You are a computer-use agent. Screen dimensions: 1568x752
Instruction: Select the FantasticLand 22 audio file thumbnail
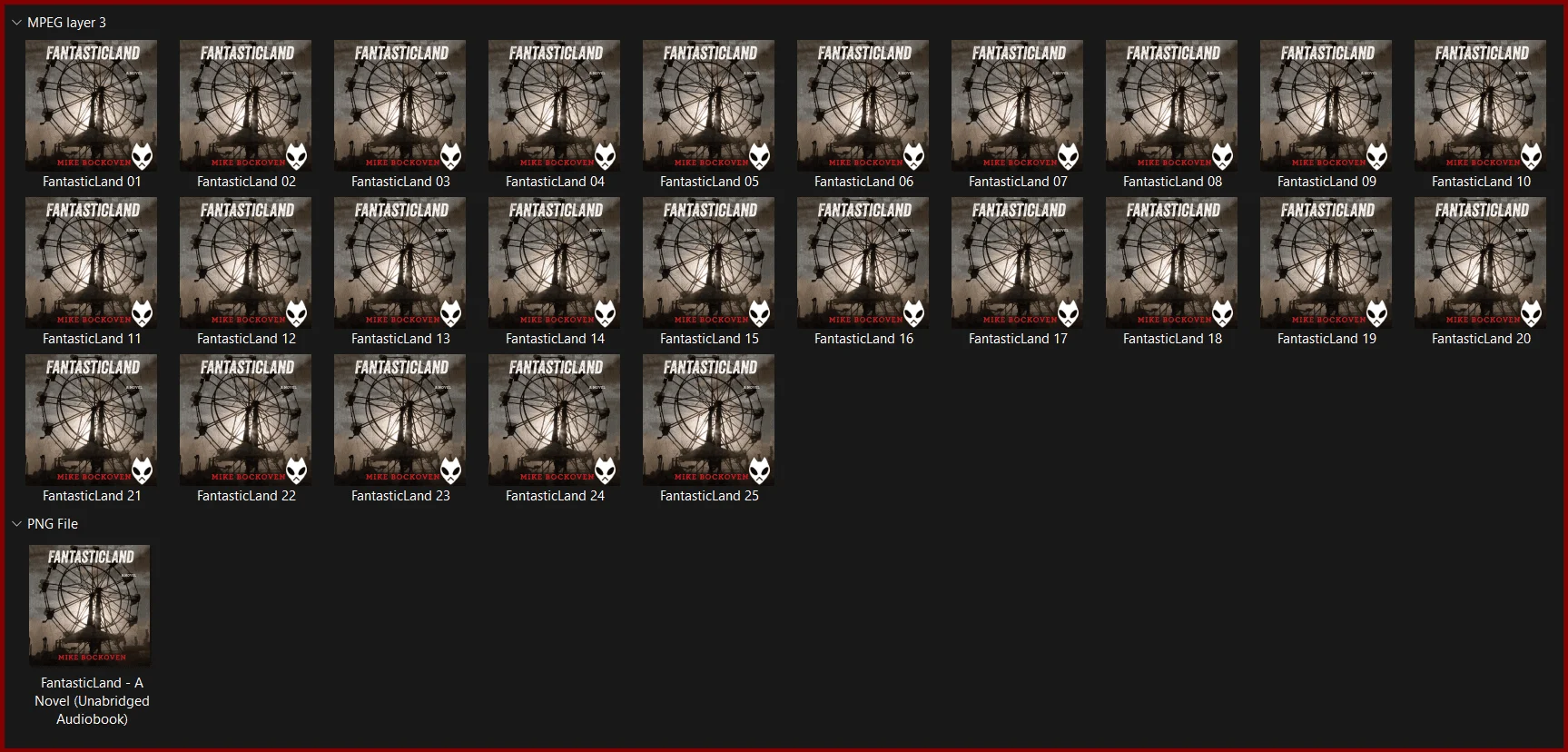(x=246, y=420)
